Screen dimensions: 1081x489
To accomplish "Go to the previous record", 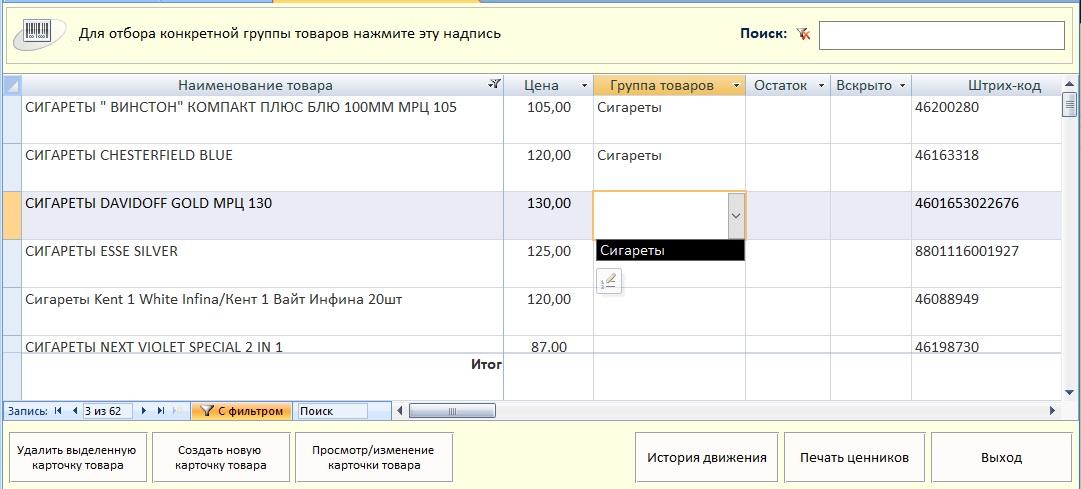I will coord(72,411).
